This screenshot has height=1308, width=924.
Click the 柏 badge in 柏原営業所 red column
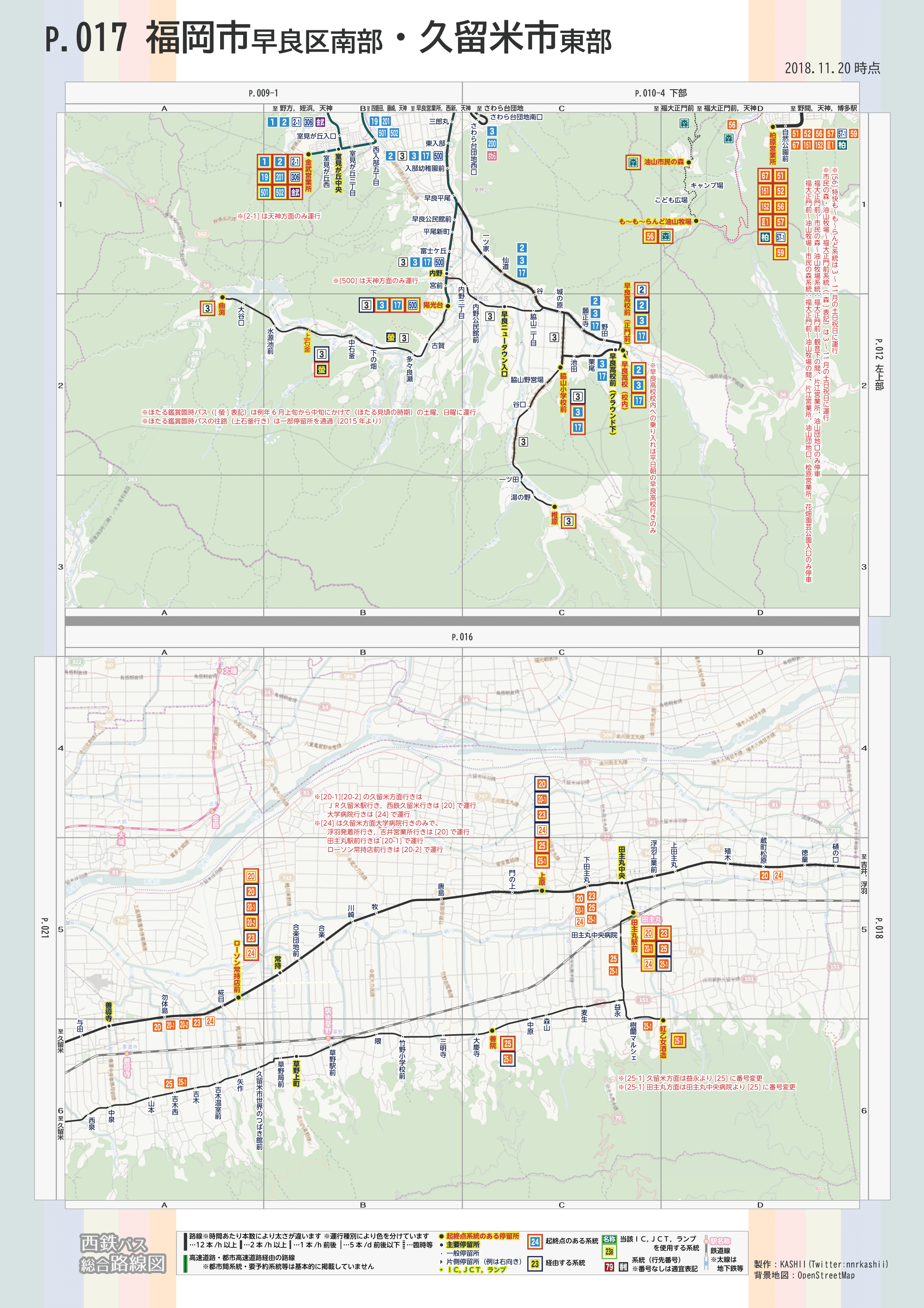click(x=765, y=238)
